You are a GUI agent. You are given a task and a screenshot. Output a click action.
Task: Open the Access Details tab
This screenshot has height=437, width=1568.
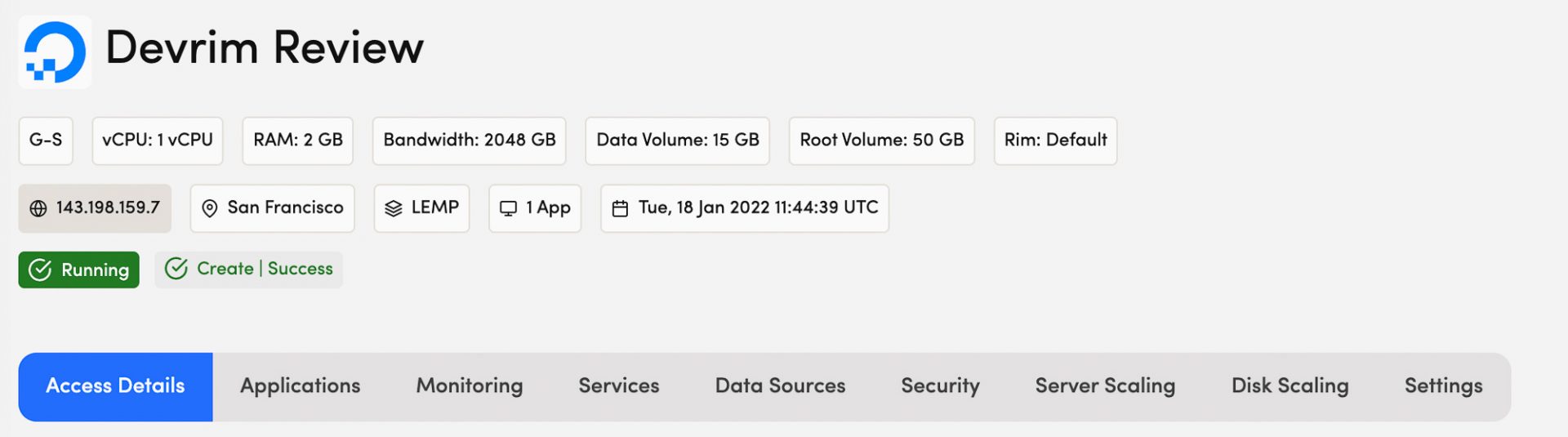(x=115, y=386)
